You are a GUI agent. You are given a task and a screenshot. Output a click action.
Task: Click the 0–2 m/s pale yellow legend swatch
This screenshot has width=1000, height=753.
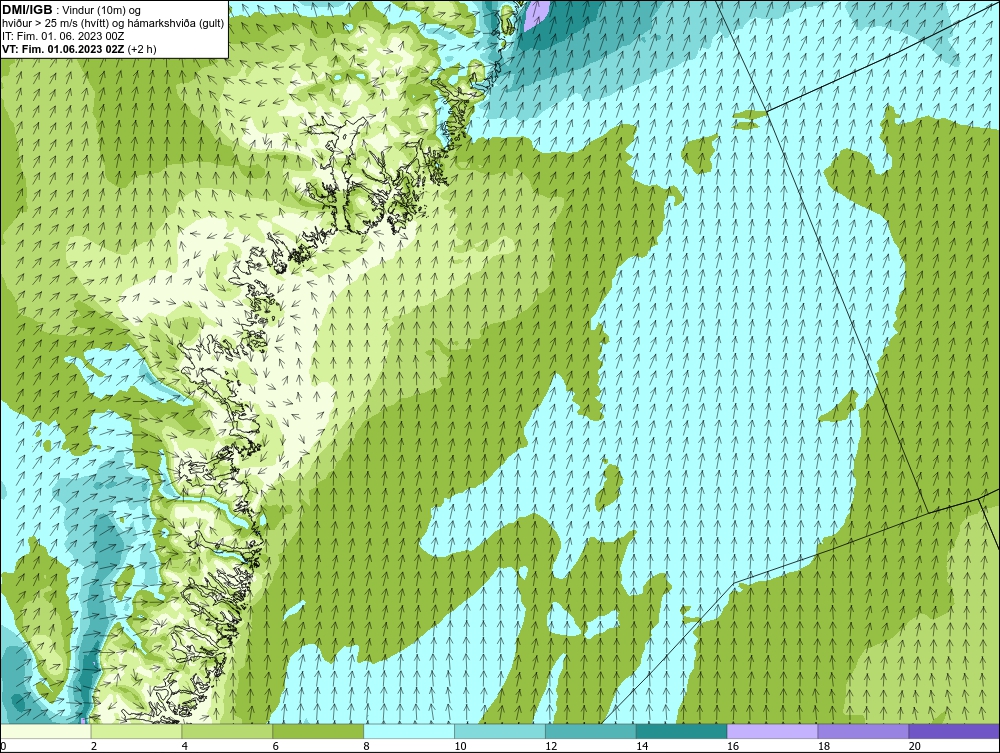coord(46,731)
